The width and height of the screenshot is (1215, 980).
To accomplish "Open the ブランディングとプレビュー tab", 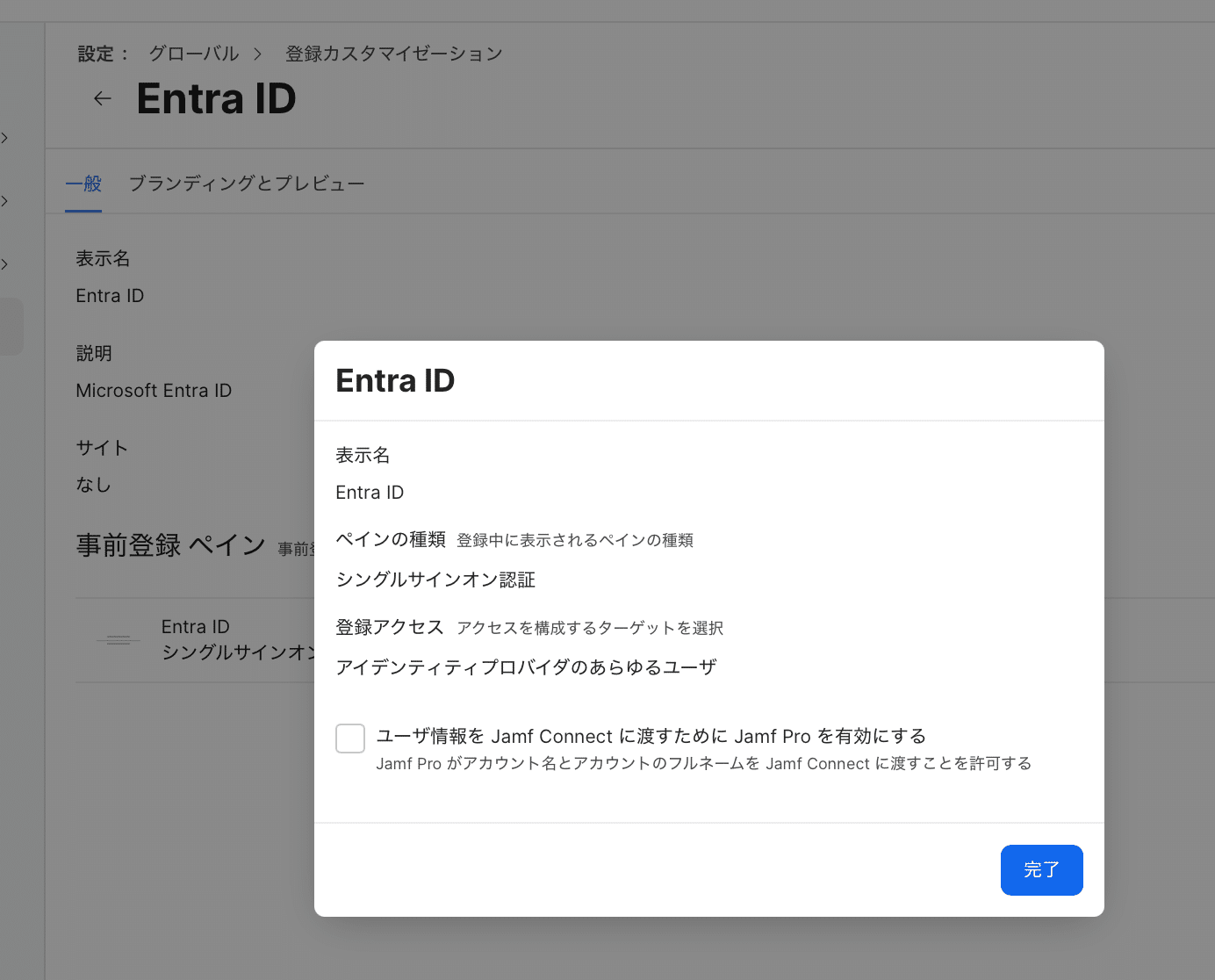I will pyautogui.click(x=247, y=184).
